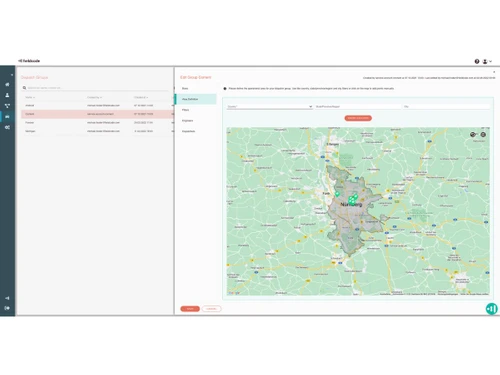This screenshot has width=500, height=375.
Task: Click the rightmost round map control icon
Action: click(x=483, y=134)
